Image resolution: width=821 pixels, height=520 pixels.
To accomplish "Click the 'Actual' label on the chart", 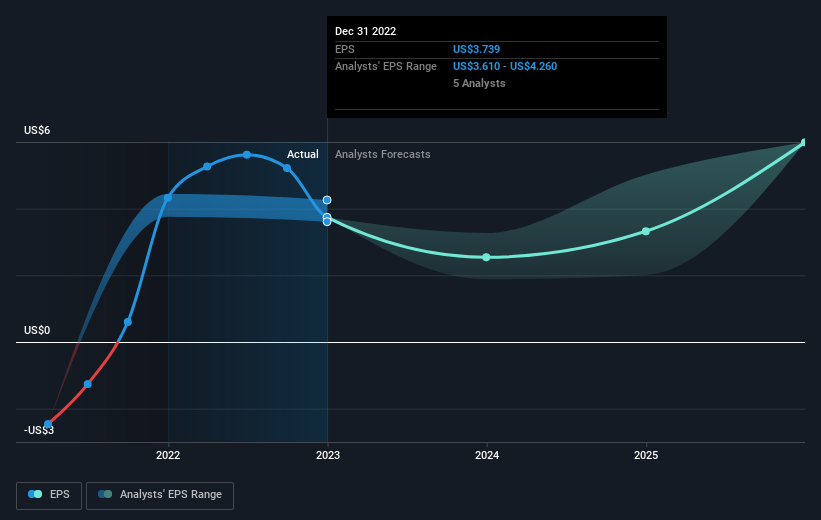I will (303, 154).
